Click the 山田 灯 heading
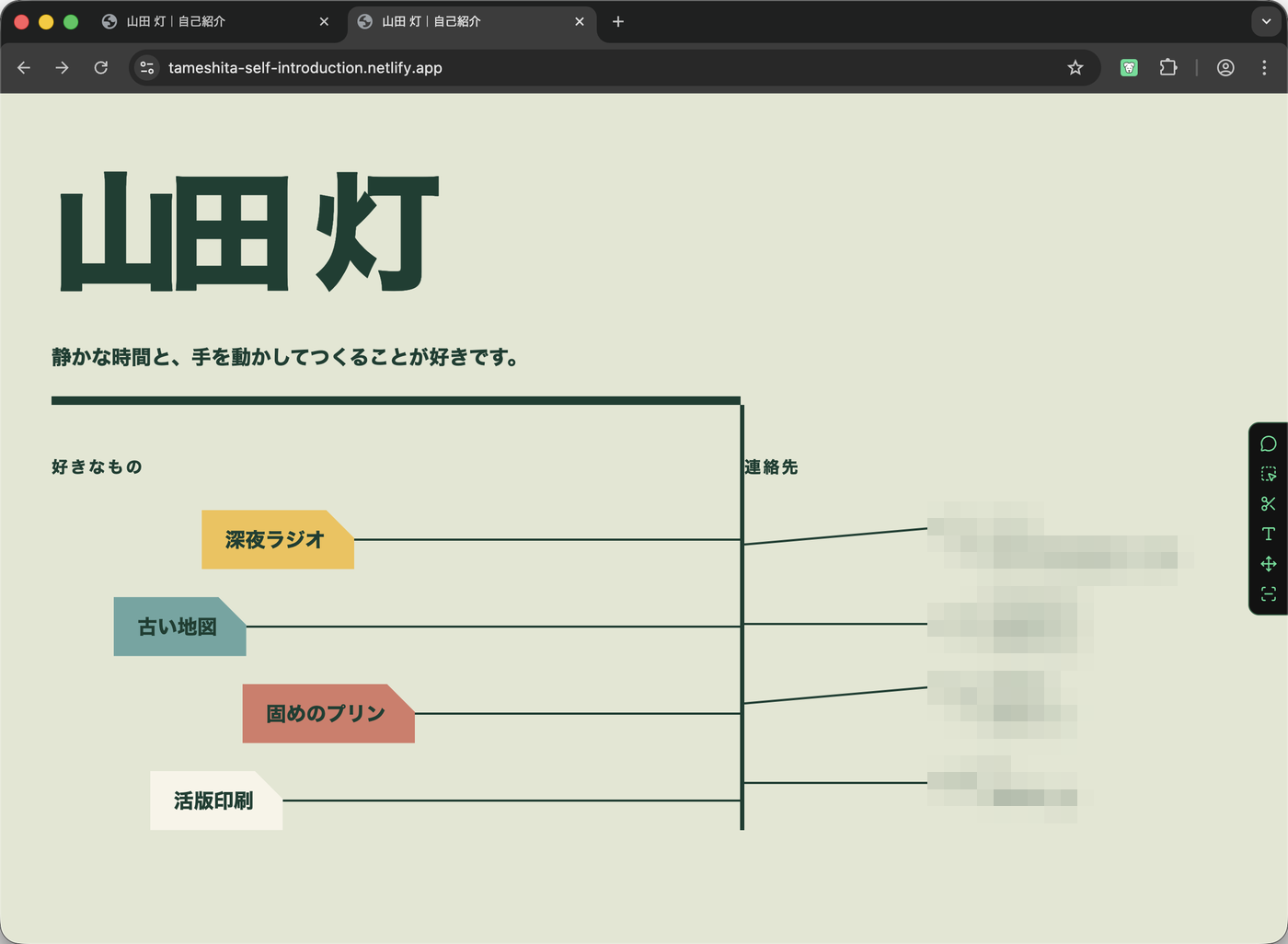This screenshot has height=944, width=1288. click(x=249, y=232)
